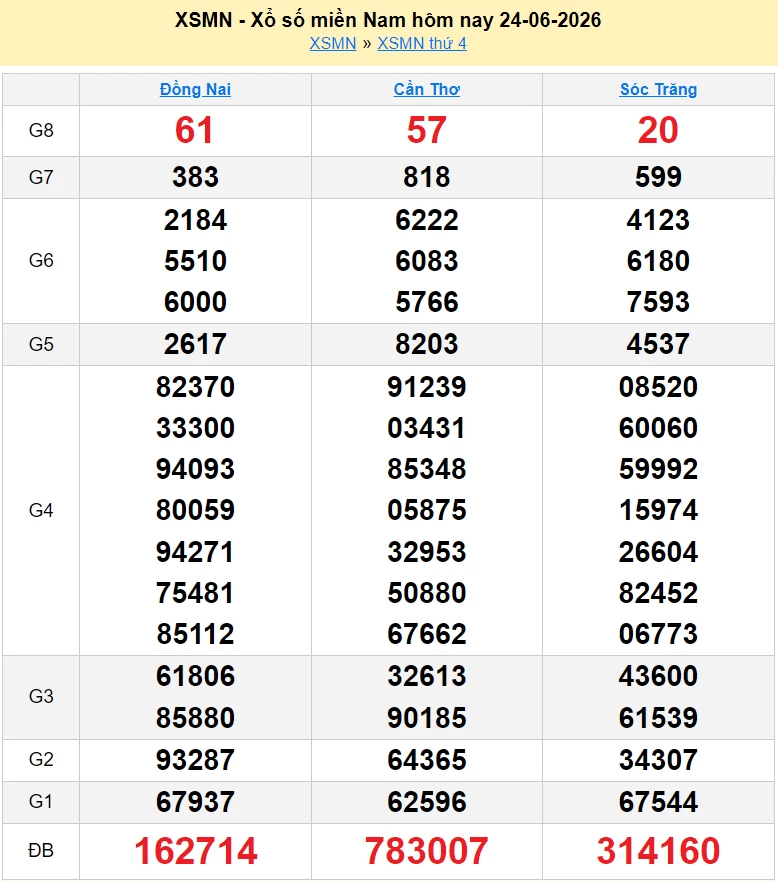778x882 pixels.
Task: Click G6 number 6222
Action: click(x=426, y=220)
